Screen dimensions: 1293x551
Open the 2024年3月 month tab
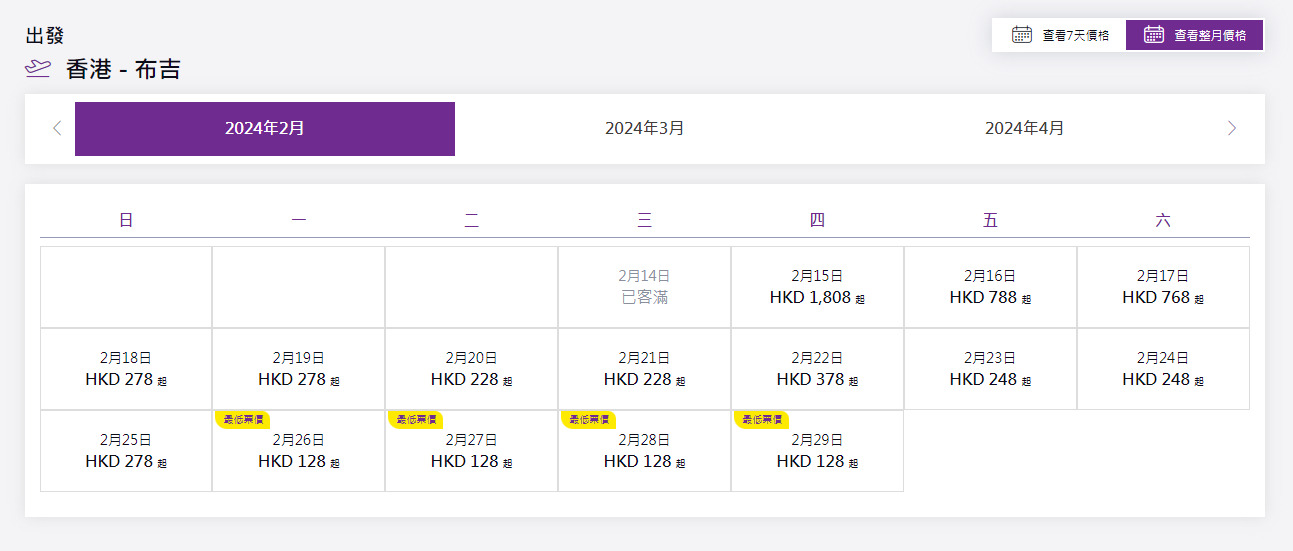tap(645, 129)
